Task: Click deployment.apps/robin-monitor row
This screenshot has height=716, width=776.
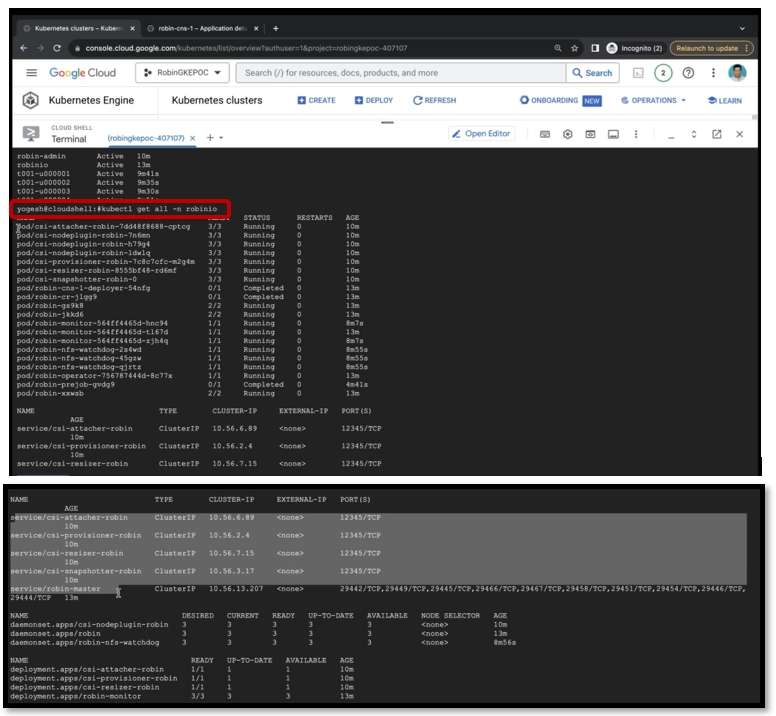Action: pyautogui.click(x=182, y=696)
